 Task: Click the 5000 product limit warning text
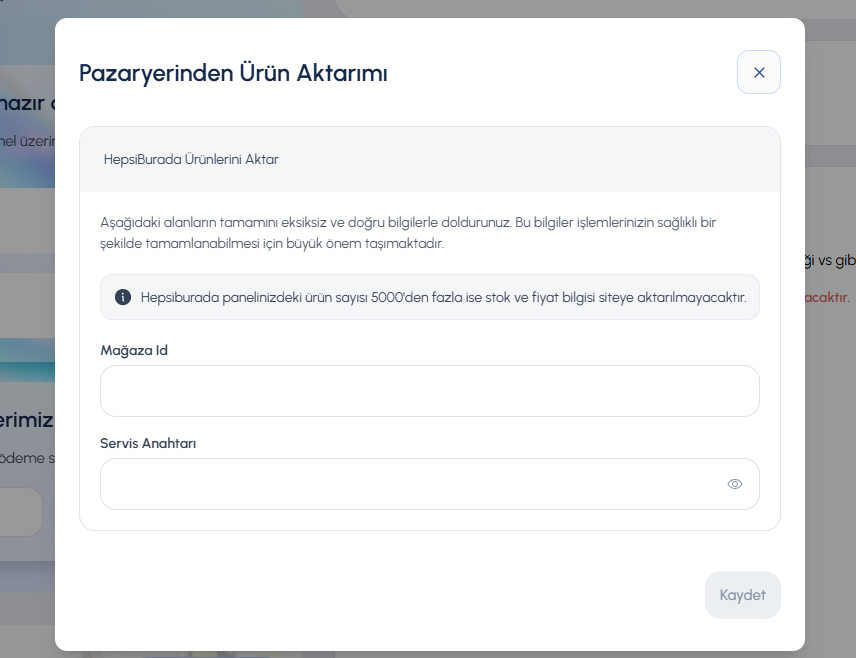(x=443, y=297)
